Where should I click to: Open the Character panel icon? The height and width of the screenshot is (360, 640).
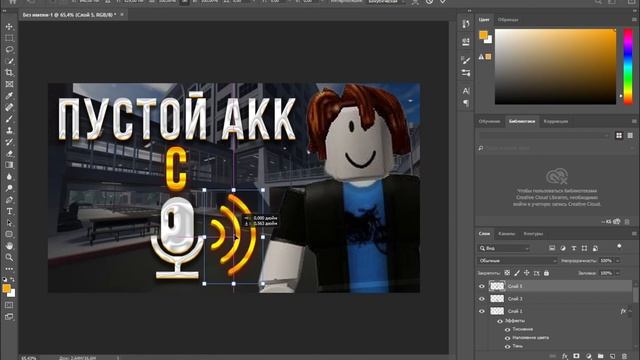click(x=466, y=91)
